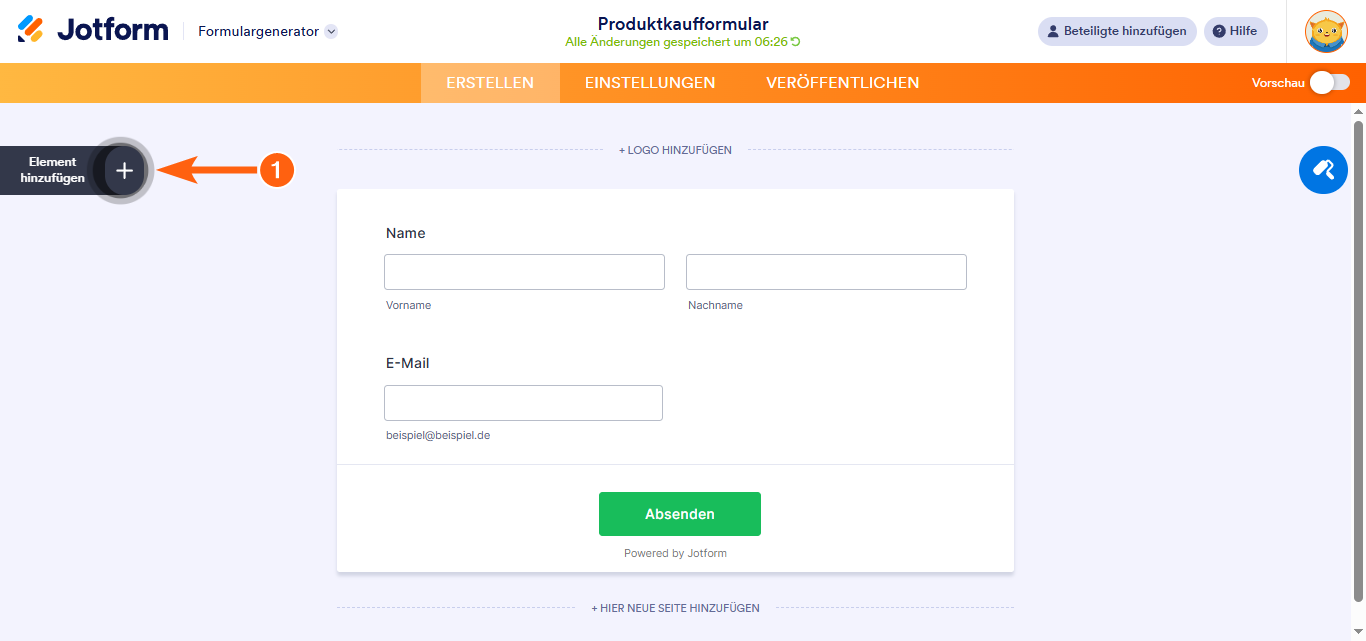The image size is (1366, 641).
Task: Open the VERÖFFENTLICHEN tab
Action: [843, 83]
